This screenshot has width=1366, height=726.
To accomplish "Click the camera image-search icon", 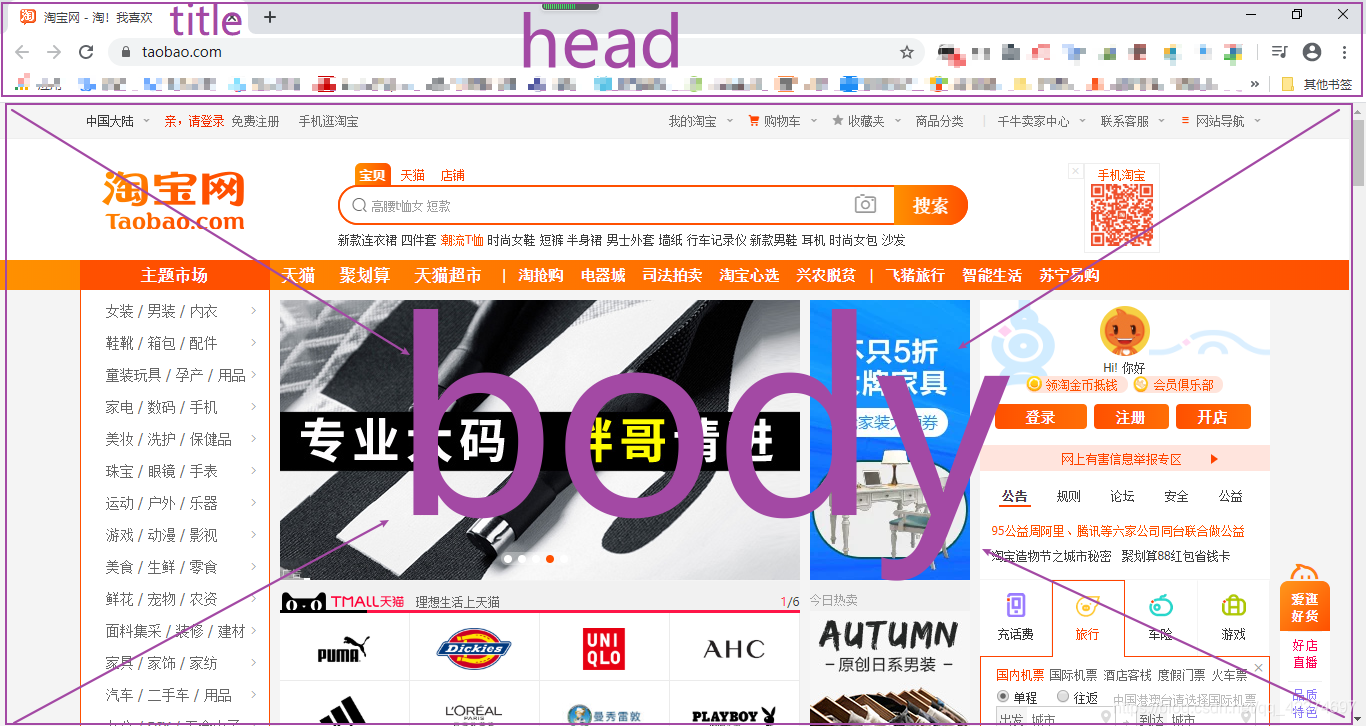I will coord(865,205).
